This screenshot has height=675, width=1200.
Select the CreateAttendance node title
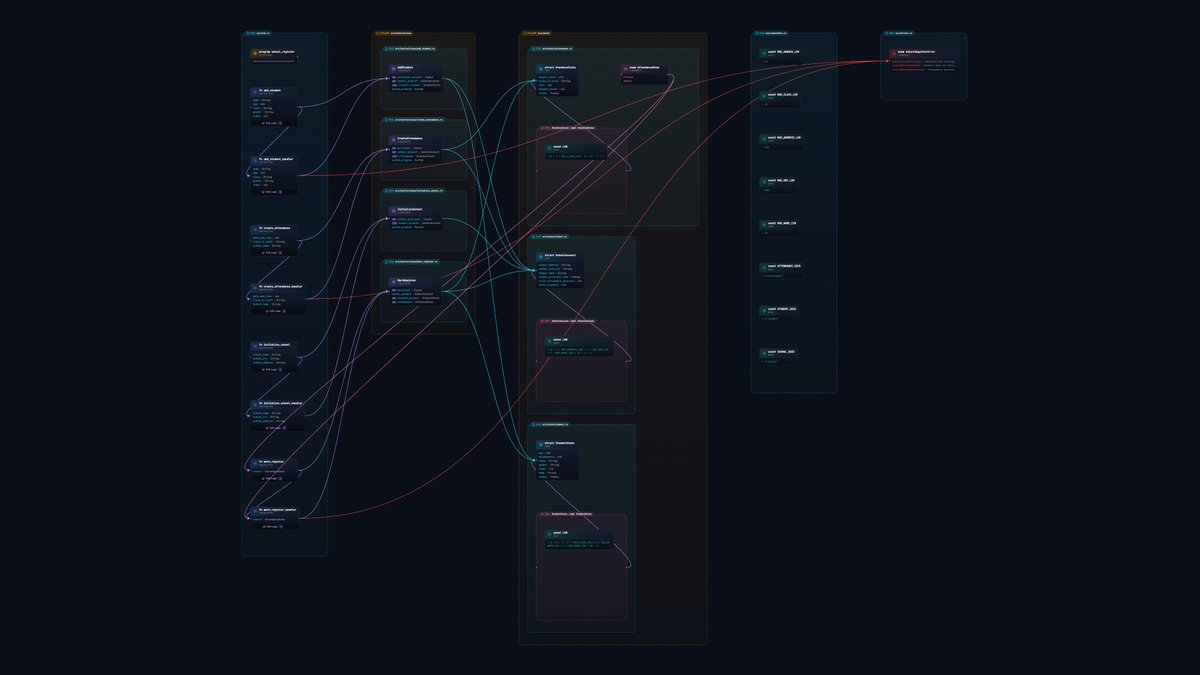(x=410, y=138)
